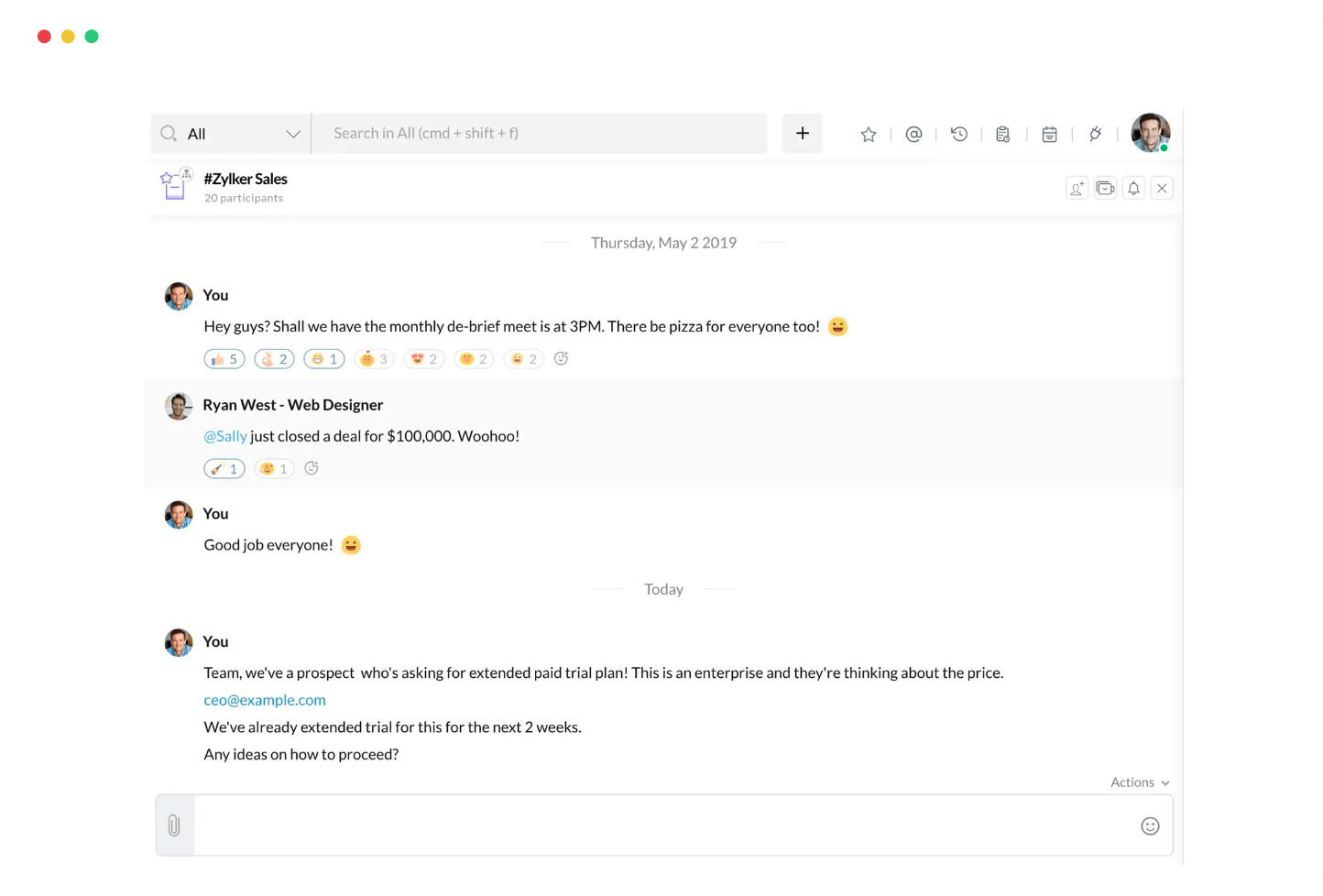Open mentions with the @ icon
The image size is (1323, 896).
(913, 135)
